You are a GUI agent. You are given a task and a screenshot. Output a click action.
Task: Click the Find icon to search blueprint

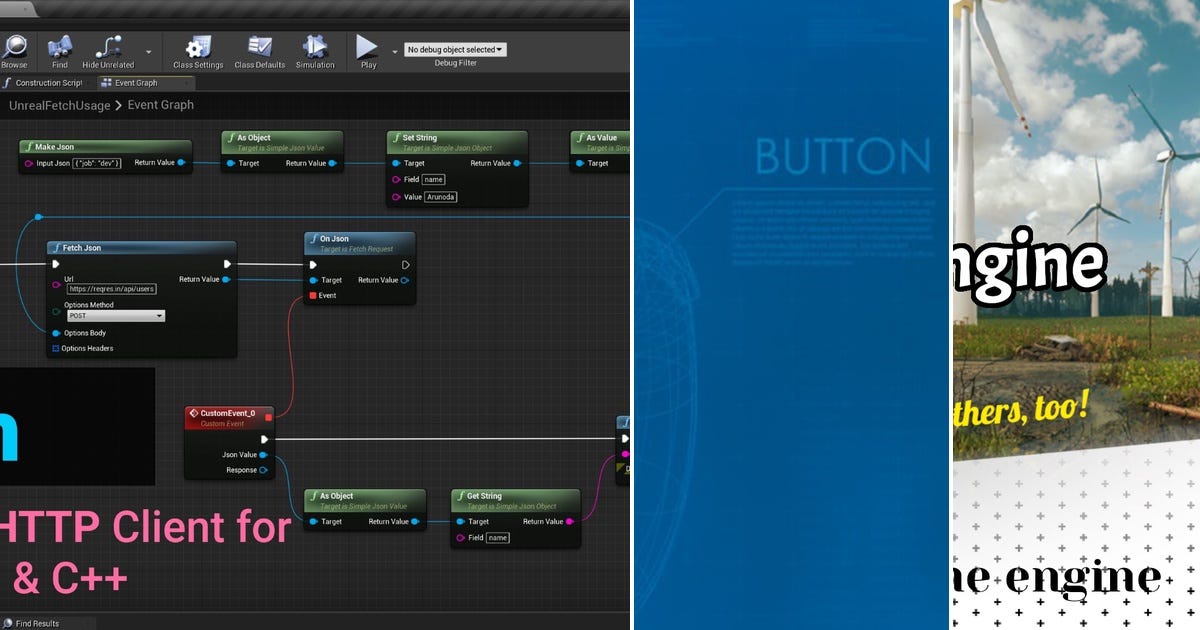[59, 45]
